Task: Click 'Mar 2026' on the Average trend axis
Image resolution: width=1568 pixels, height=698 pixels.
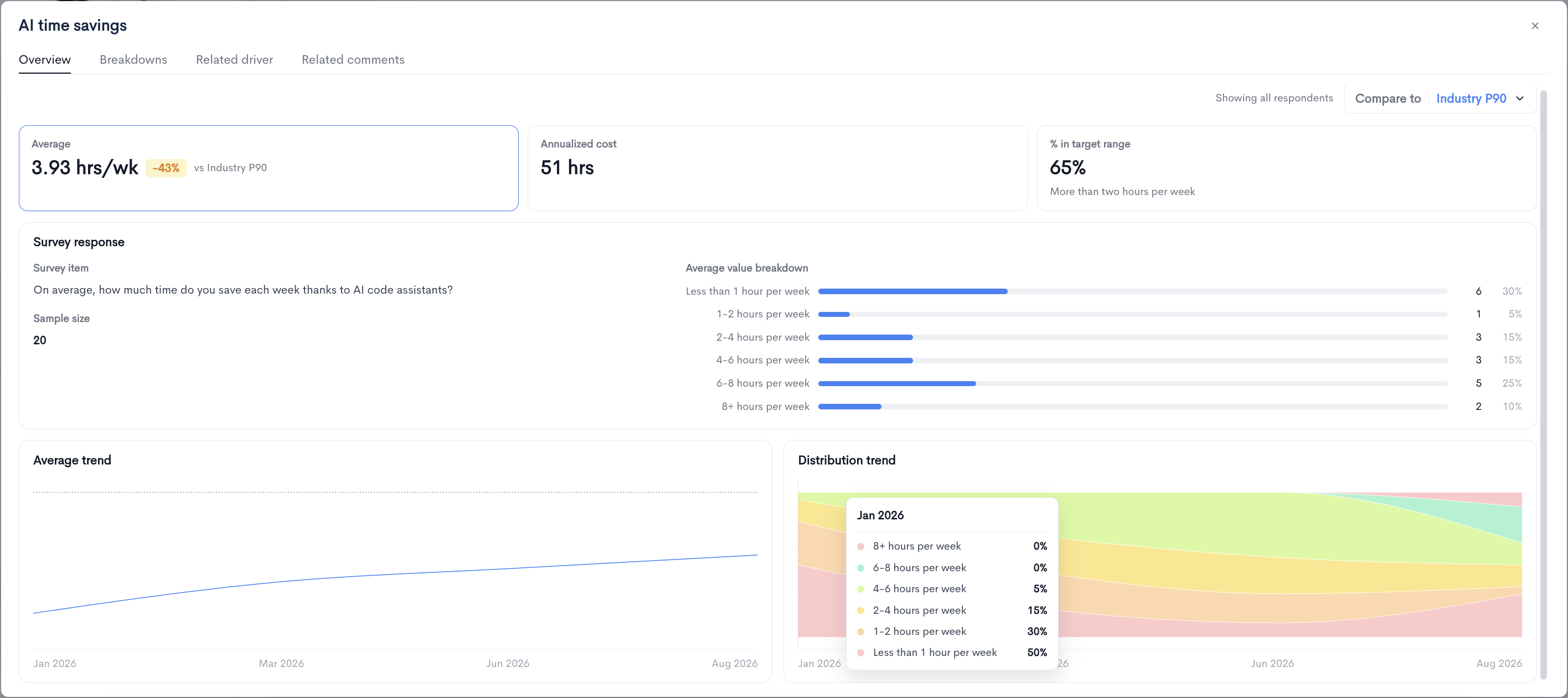Action: (281, 663)
